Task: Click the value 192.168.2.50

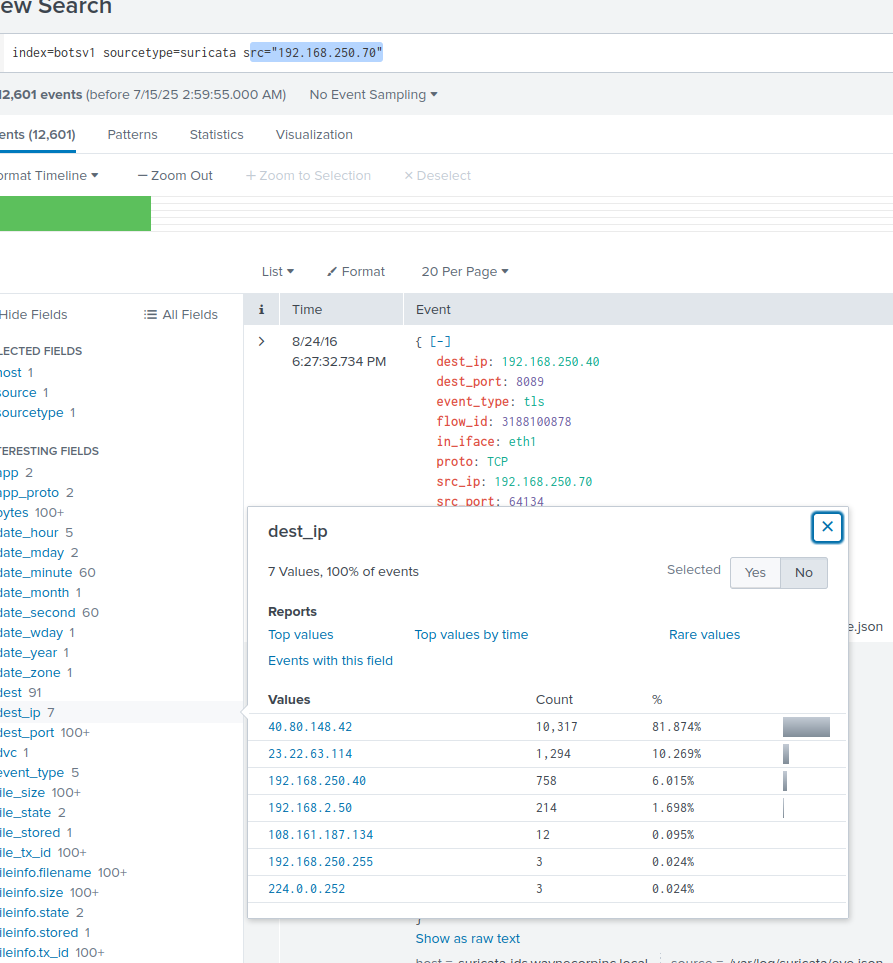Action: click(310, 808)
